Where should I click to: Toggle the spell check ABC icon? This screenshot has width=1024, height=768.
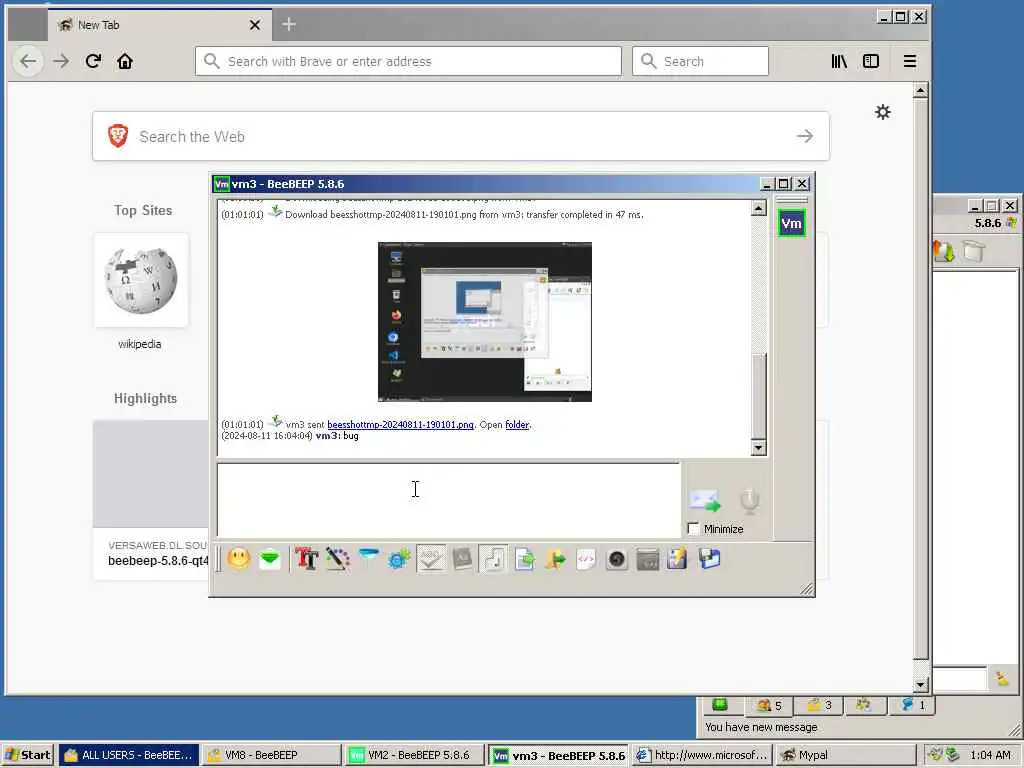click(431, 559)
